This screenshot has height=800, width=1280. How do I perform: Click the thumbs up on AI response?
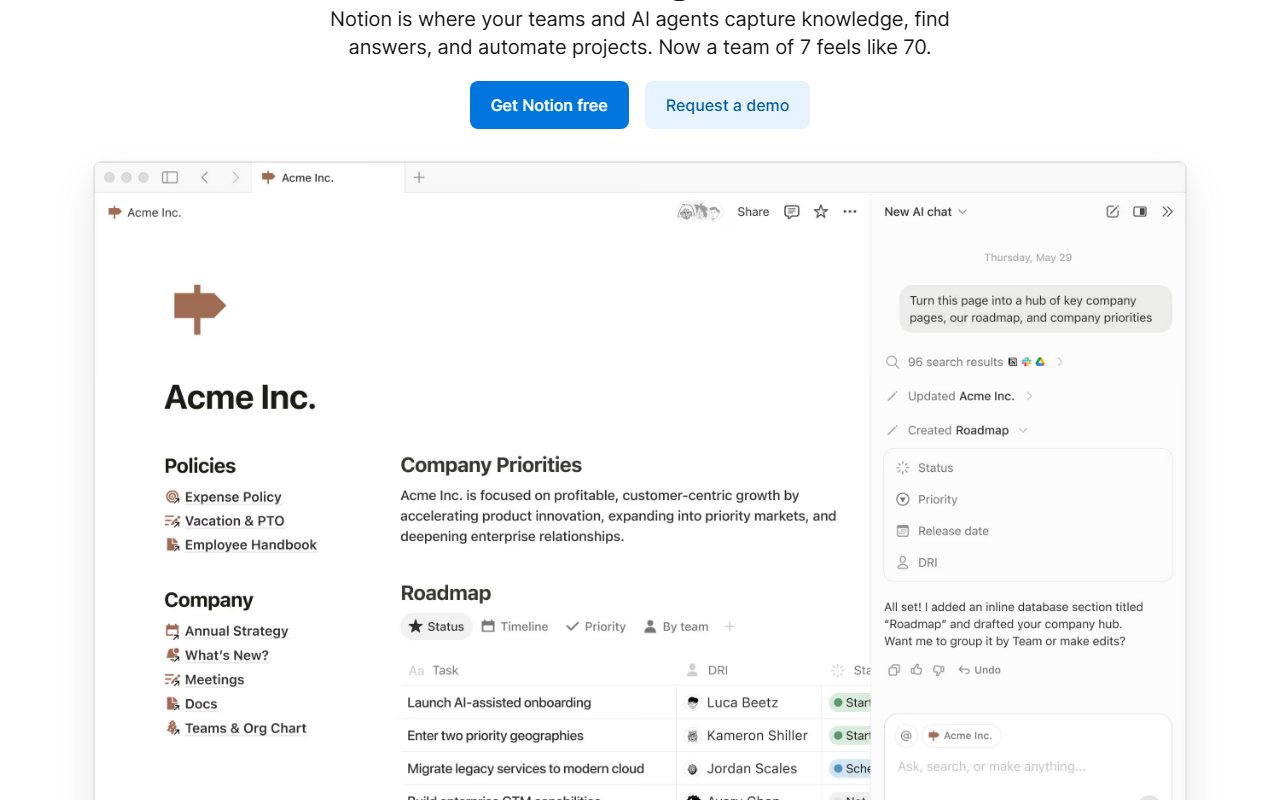pos(916,670)
